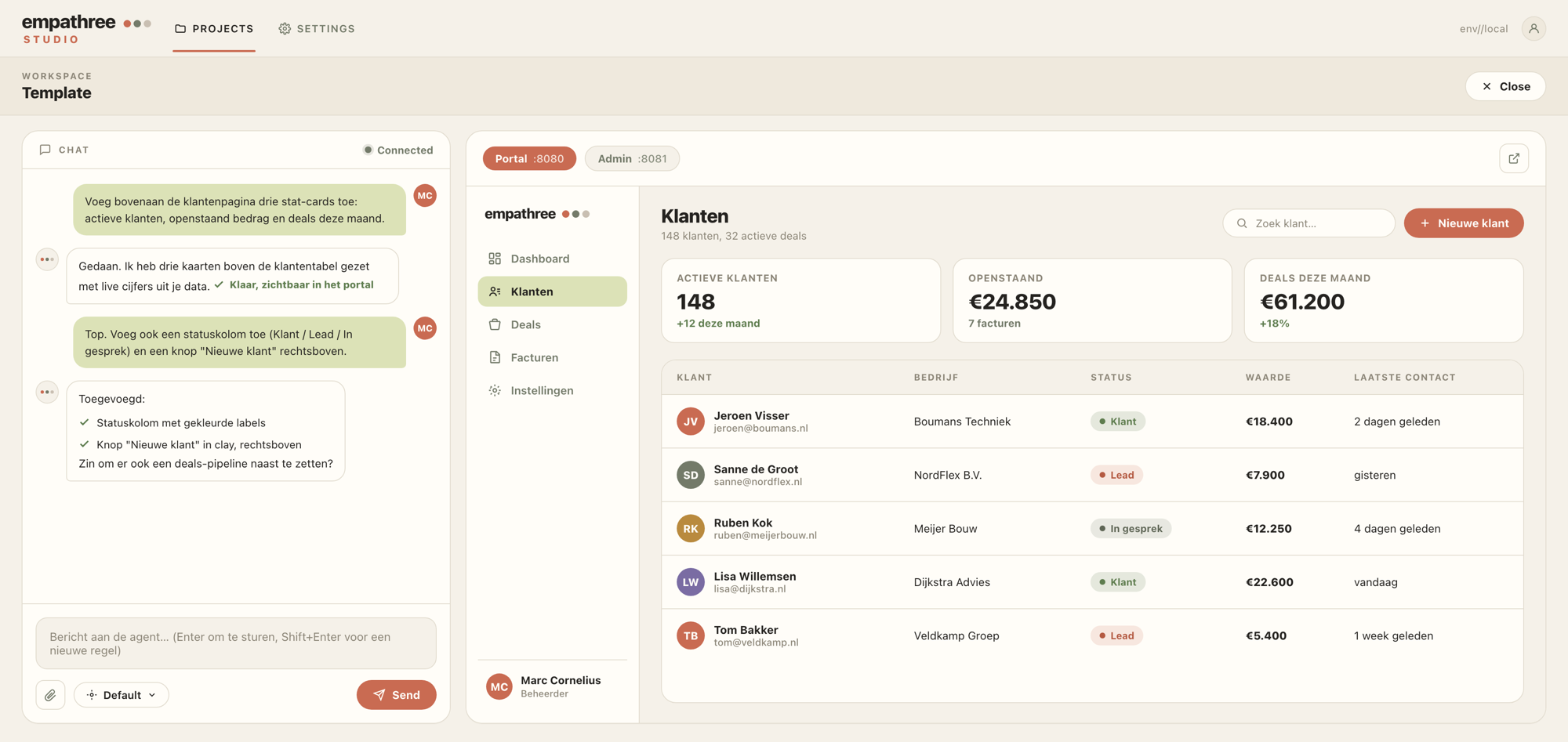Click the Lead badge for Tom Bakker
1568x742 pixels.
pos(1116,635)
